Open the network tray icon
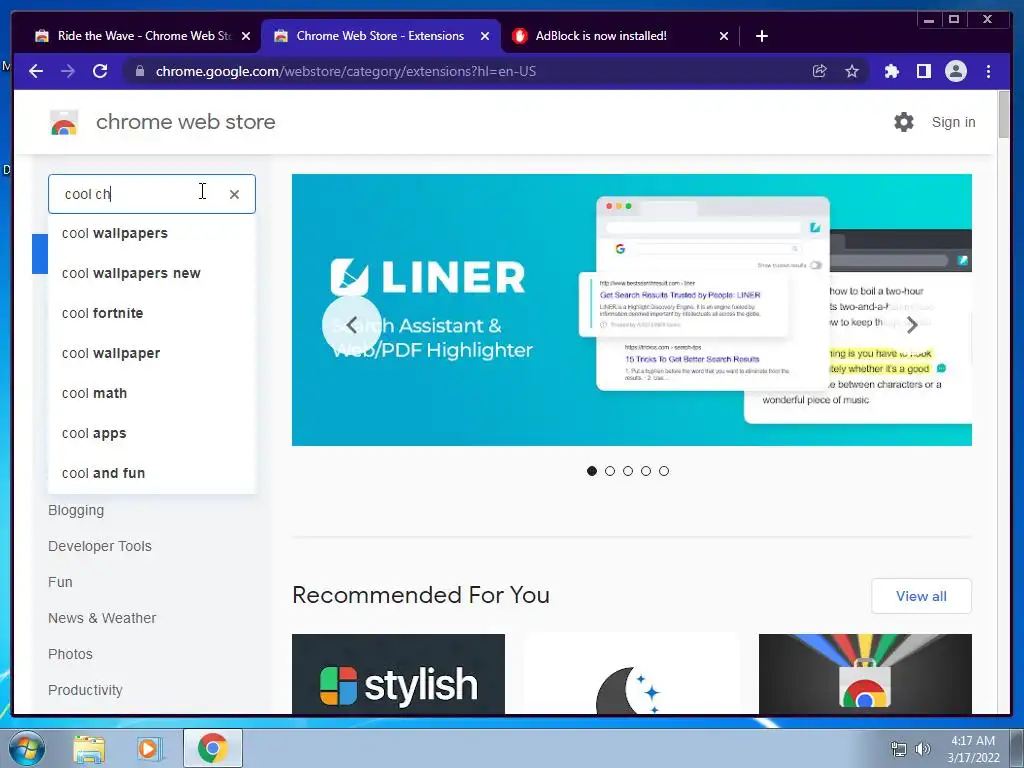This screenshot has width=1024, height=768. [899, 749]
